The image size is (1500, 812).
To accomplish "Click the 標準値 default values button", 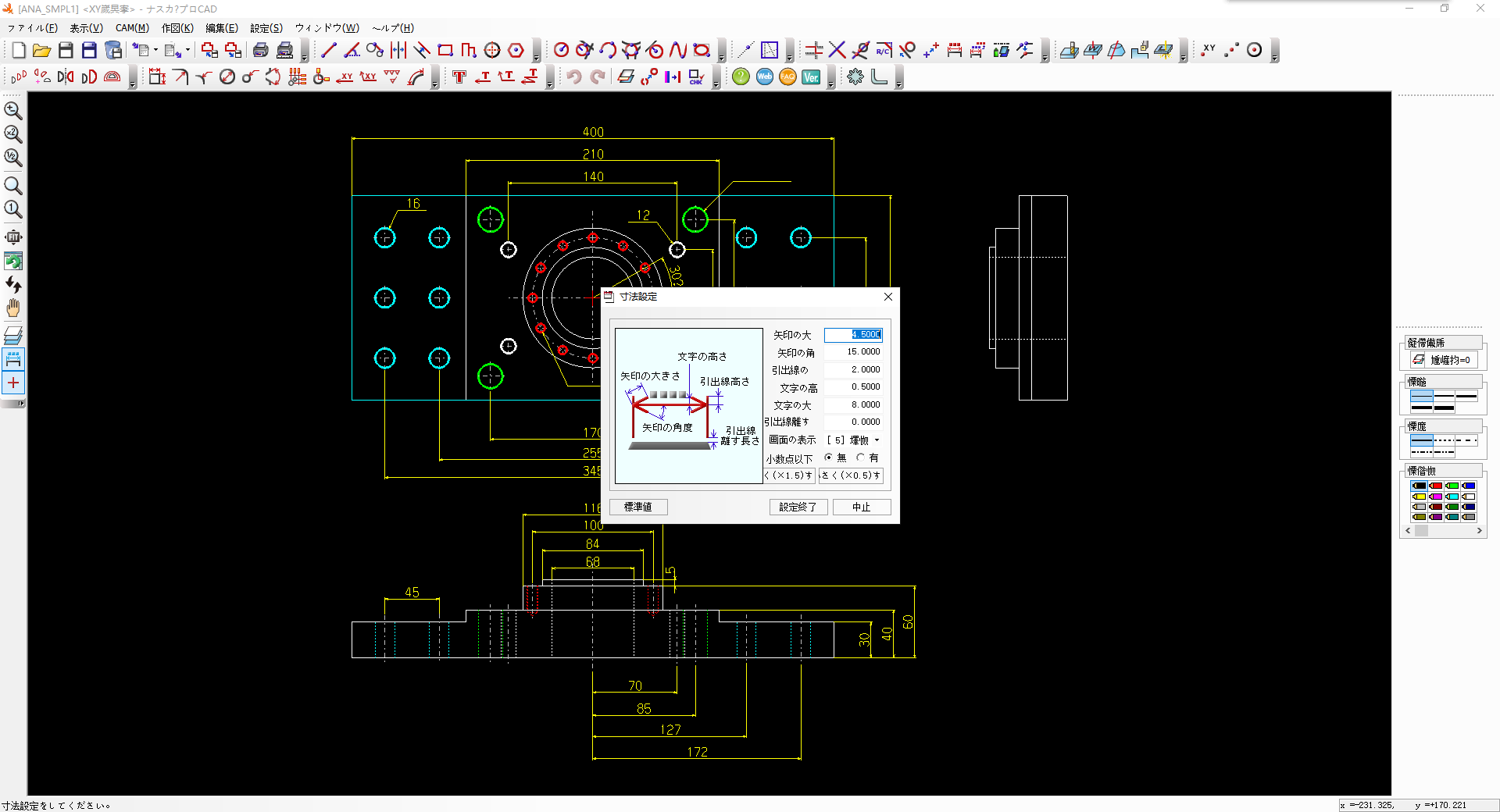I will pyautogui.click(x=638, y=507).
